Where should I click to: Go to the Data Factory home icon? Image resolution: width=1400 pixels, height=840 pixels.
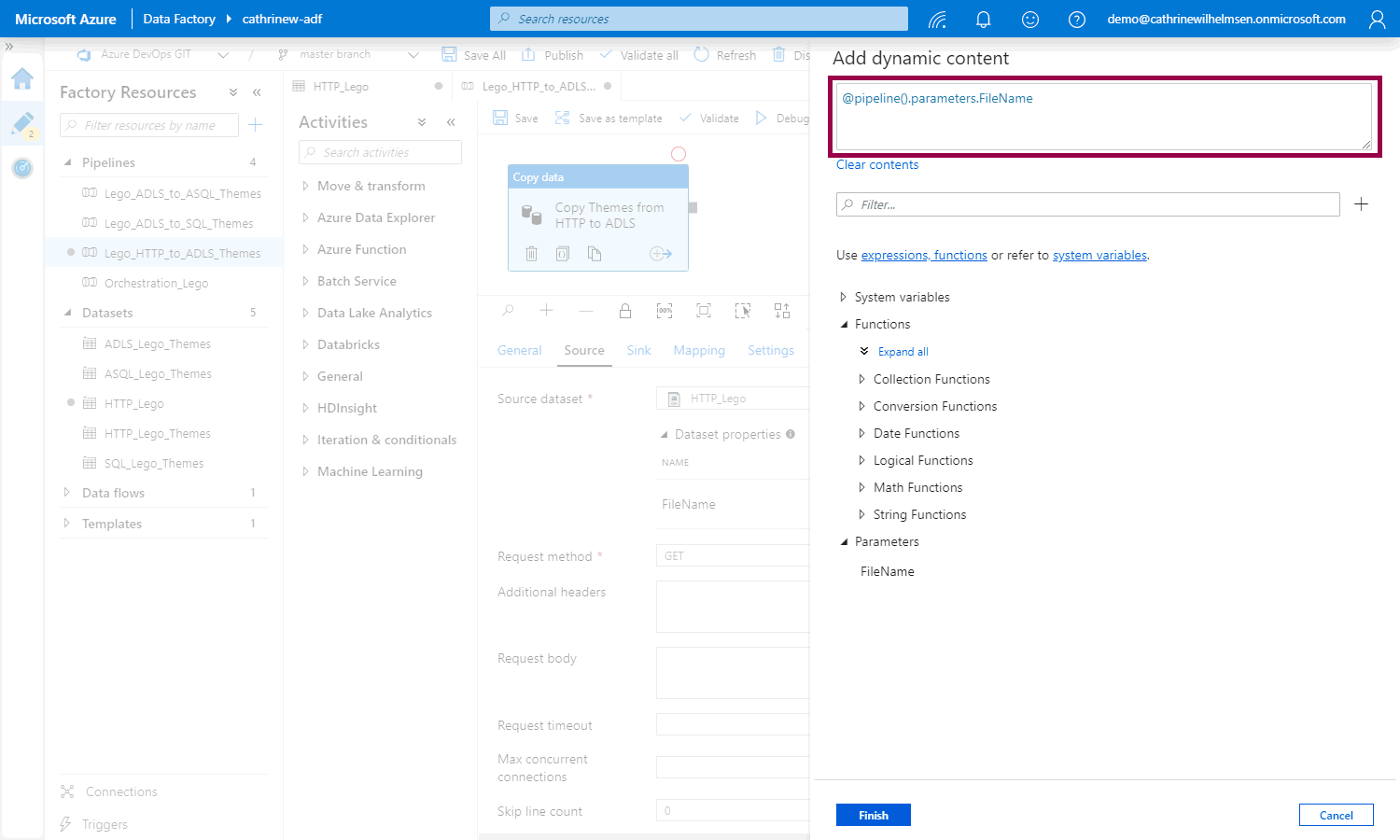[22, 78]
